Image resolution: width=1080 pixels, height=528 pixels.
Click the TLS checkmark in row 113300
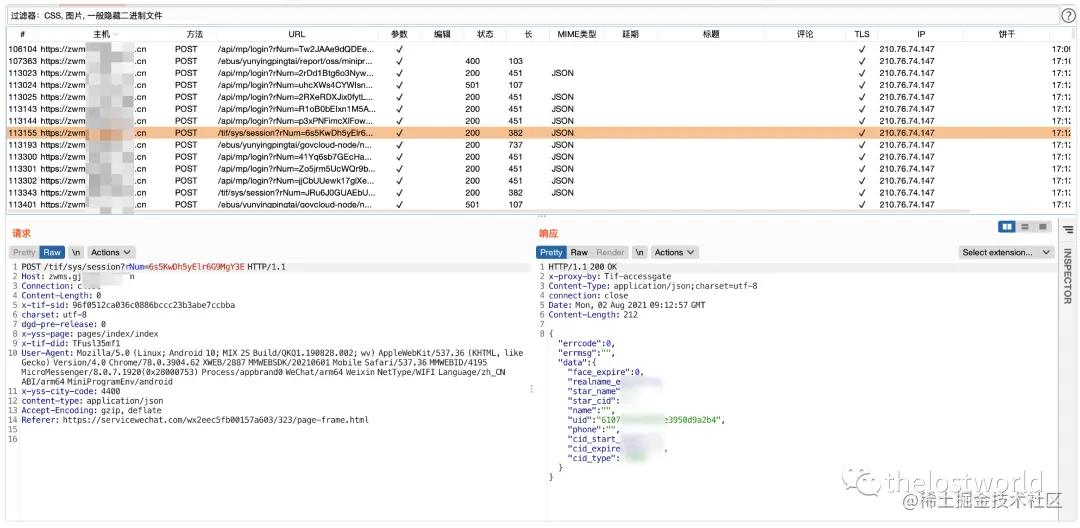[x=862, y=157]
